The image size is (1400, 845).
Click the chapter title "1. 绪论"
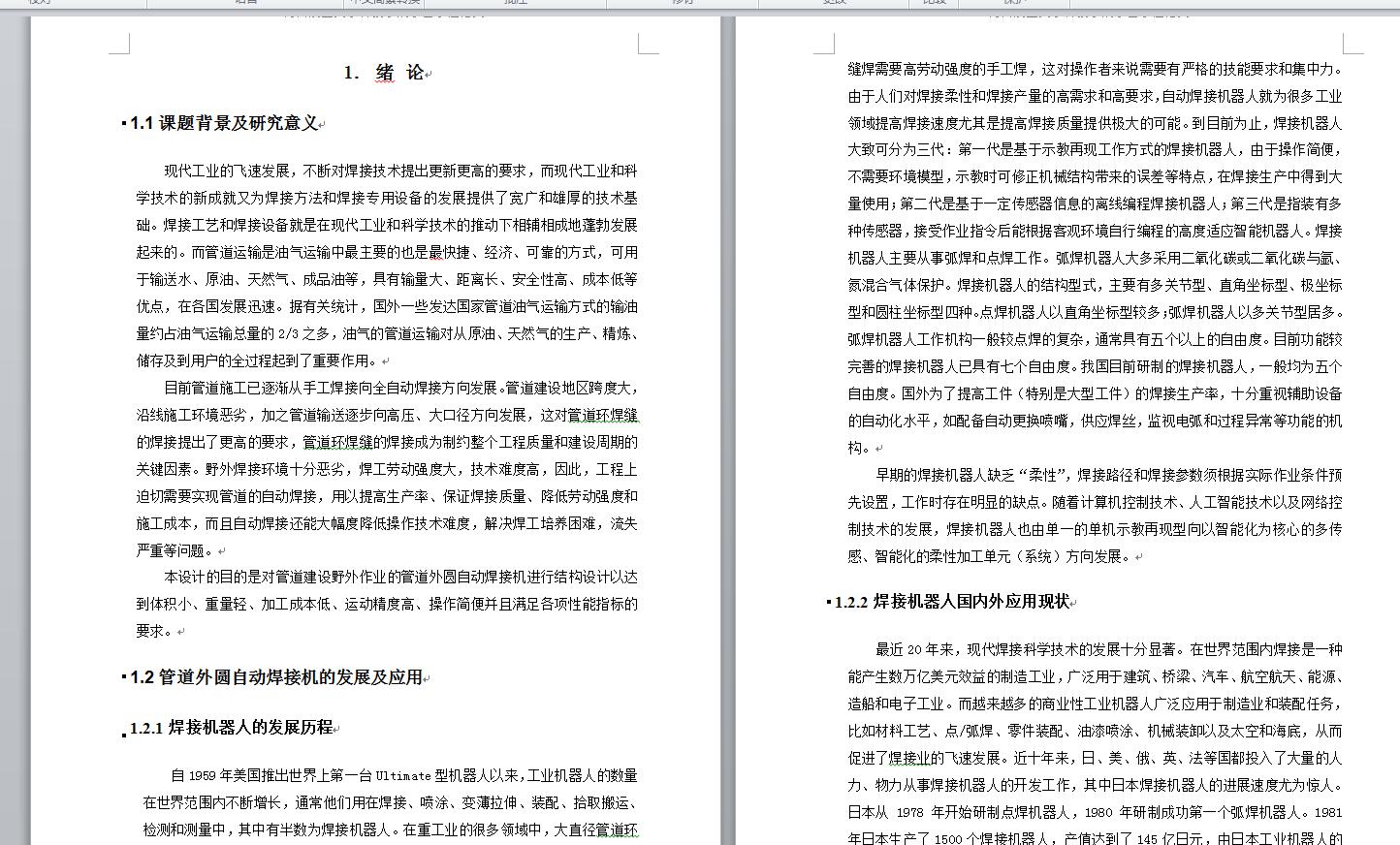tap(385, 73)
